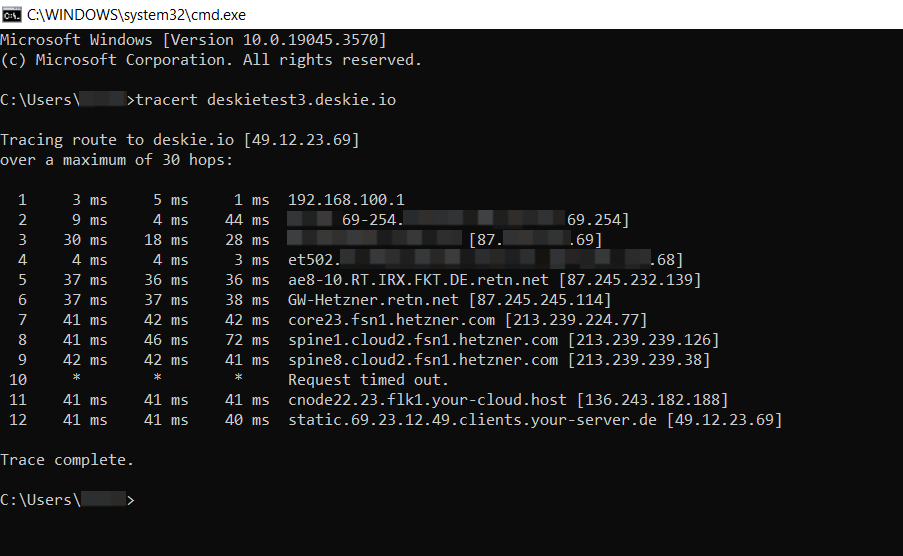Image resolution: width=903 pixels, height=556 pixels.
Task: Click the IP 213.239.224.77 in hop 7
Action: point(576,320)
